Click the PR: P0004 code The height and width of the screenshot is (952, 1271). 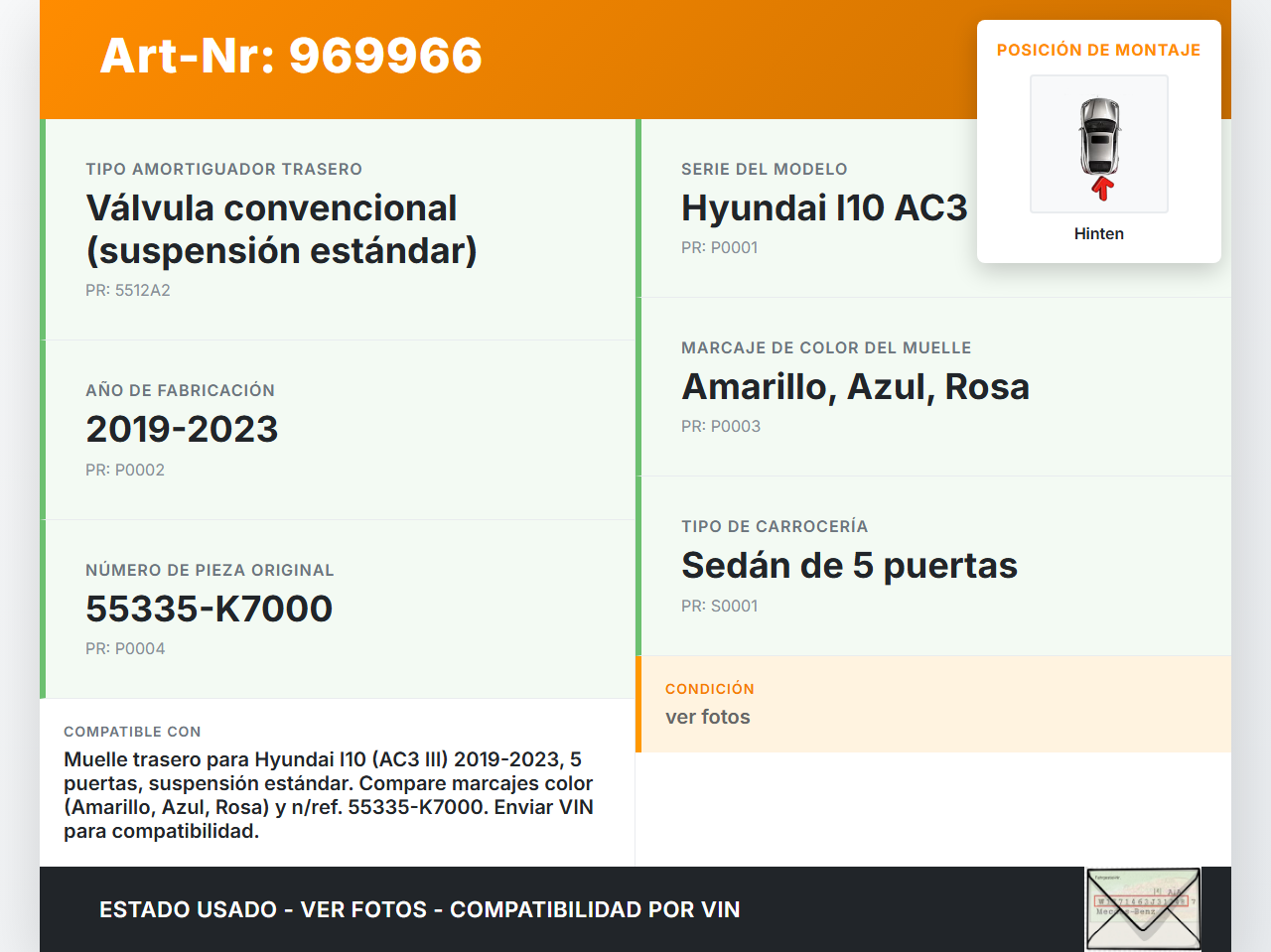click(x=125, y=648)
